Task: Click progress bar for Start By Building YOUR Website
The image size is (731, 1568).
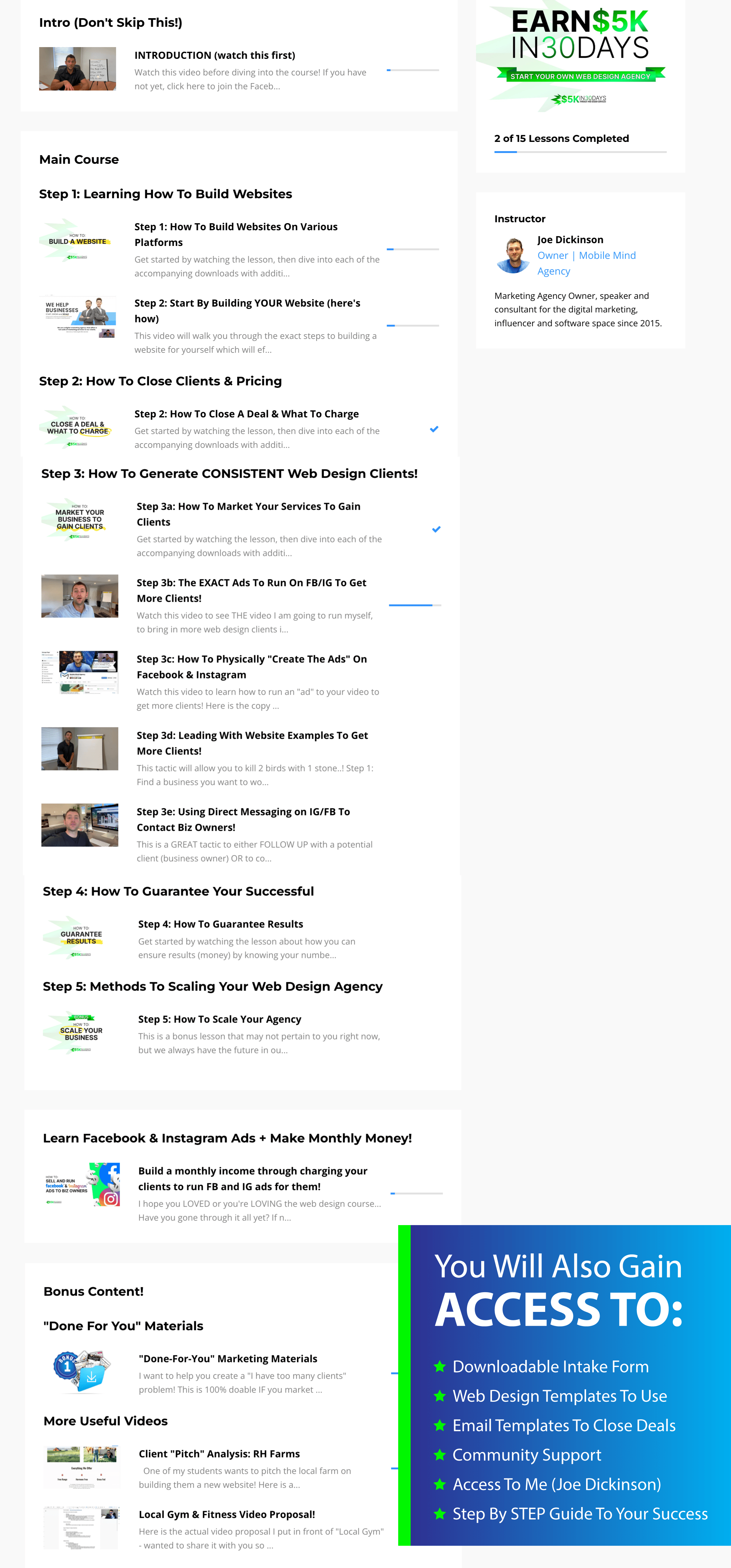Action: [x=412, y=326]
